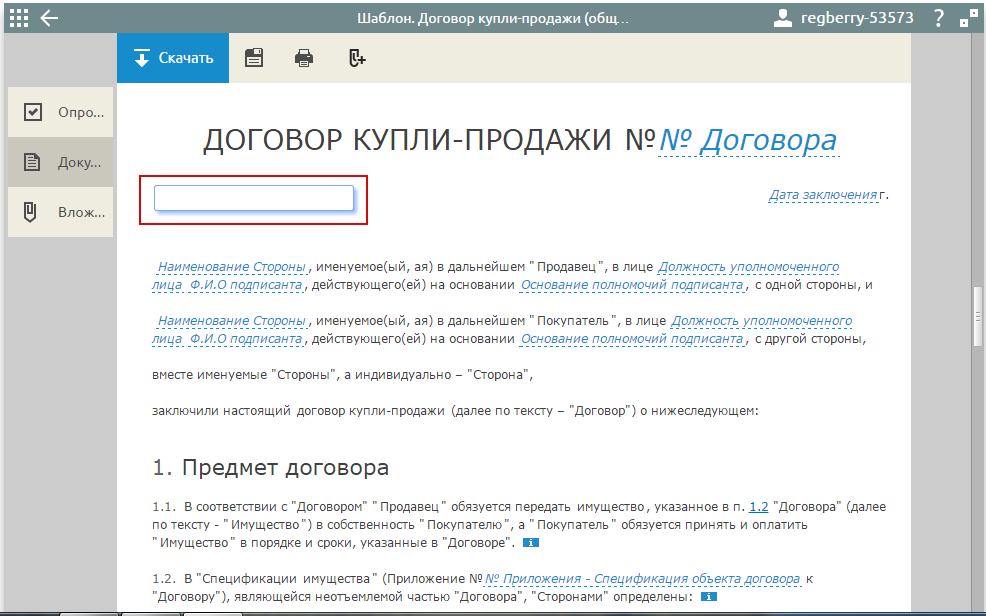Image resolution: width=986 pixels, height=616 pixels.
Task: Save the document using the floppy disk icon
Action: pyautogui.click(x=253, y=57)
